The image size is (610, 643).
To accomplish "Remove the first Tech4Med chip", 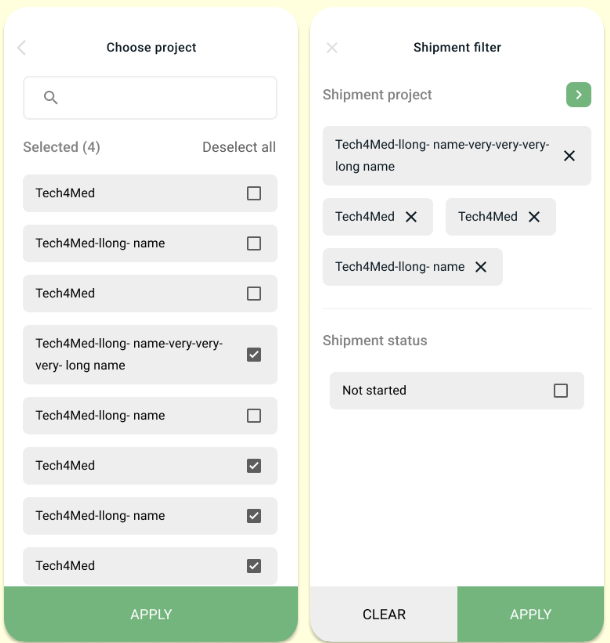I will point(411,216).
